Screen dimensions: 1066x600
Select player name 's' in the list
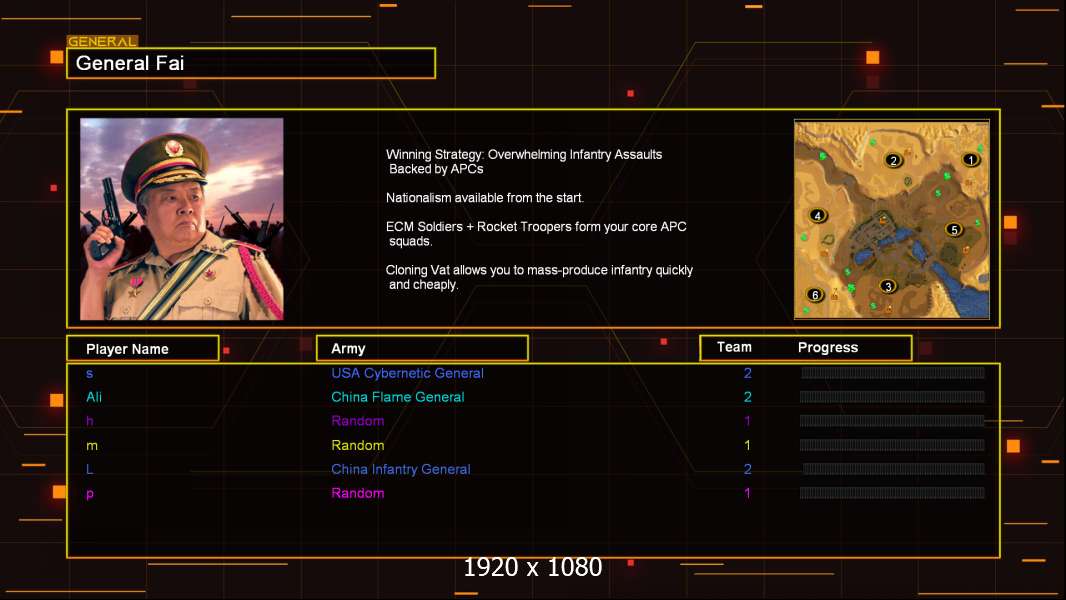click(x=90, y=373)
